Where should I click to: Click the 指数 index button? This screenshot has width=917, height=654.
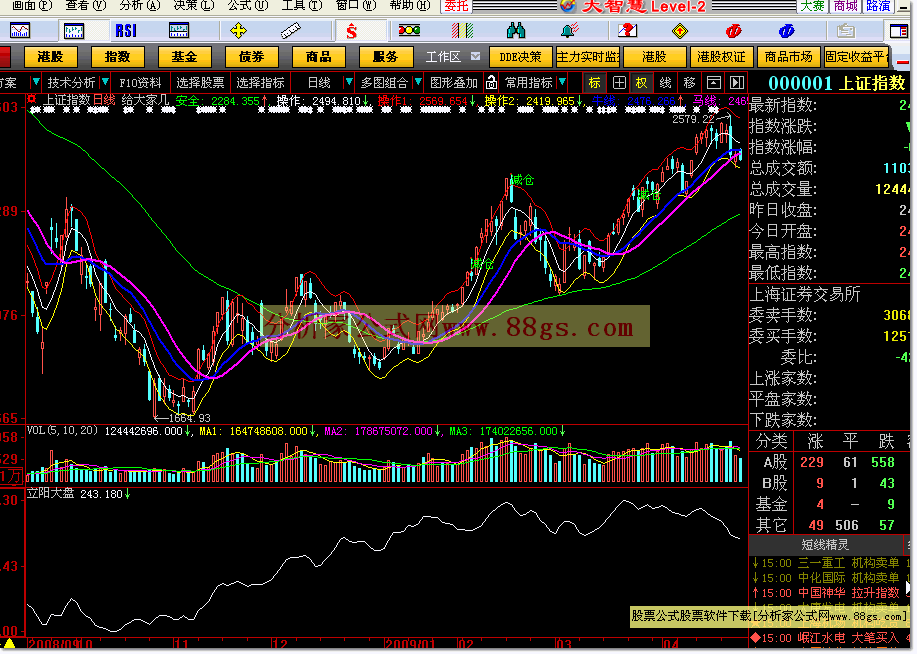pyautogui.click(x=118, y=57)
